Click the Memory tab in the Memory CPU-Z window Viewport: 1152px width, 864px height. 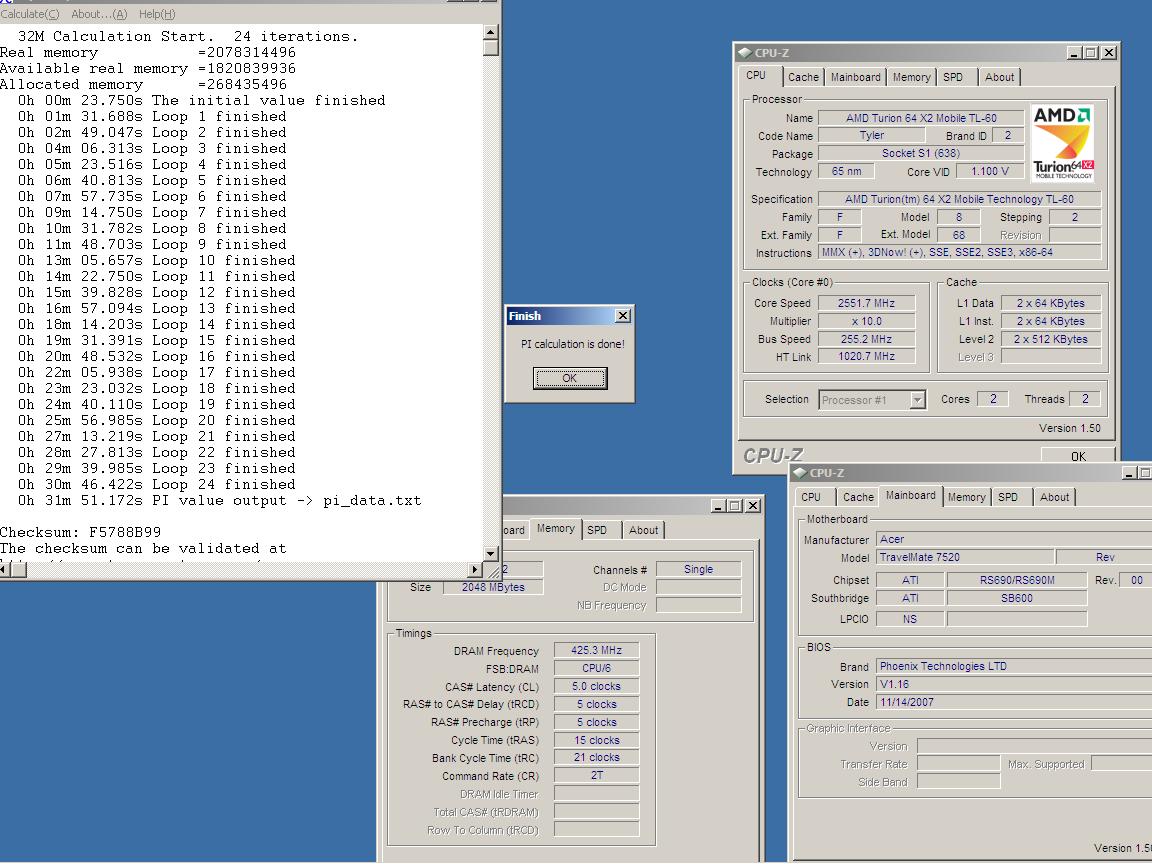555,529
